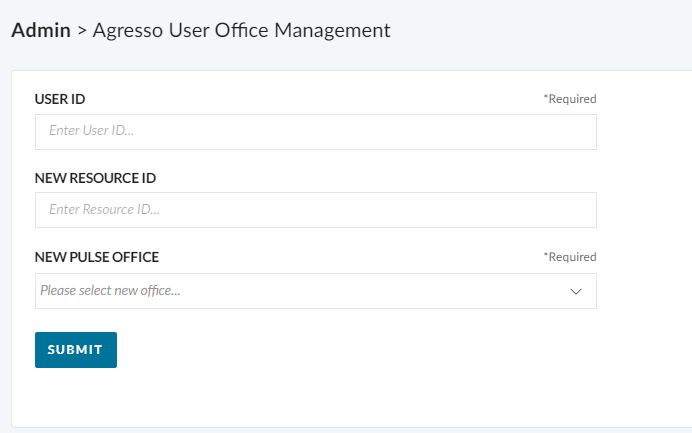
Task: Click the NEW RESOURCE ID field label
Action: [95, 178]
